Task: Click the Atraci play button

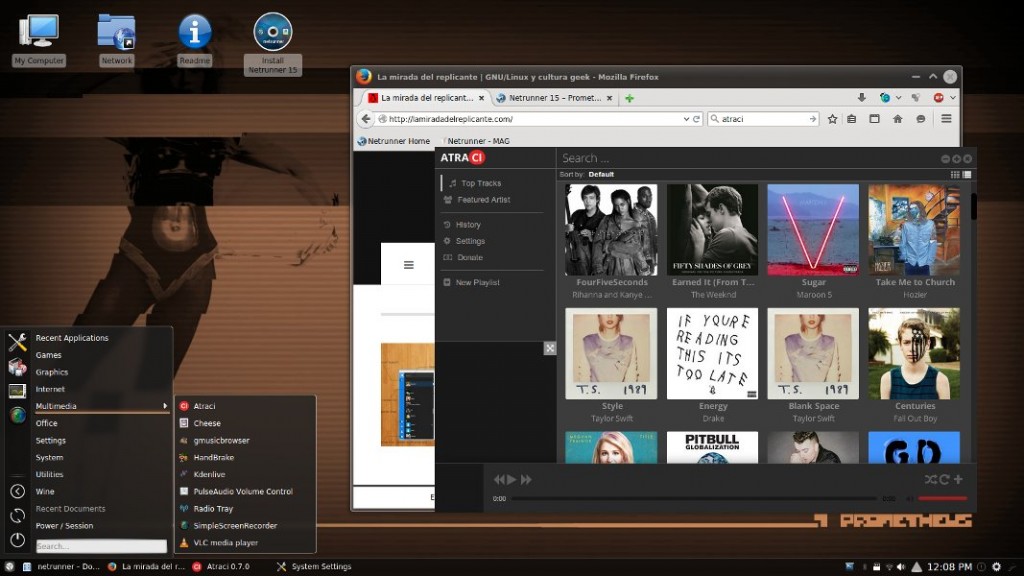Action: (x=512, y=479)
